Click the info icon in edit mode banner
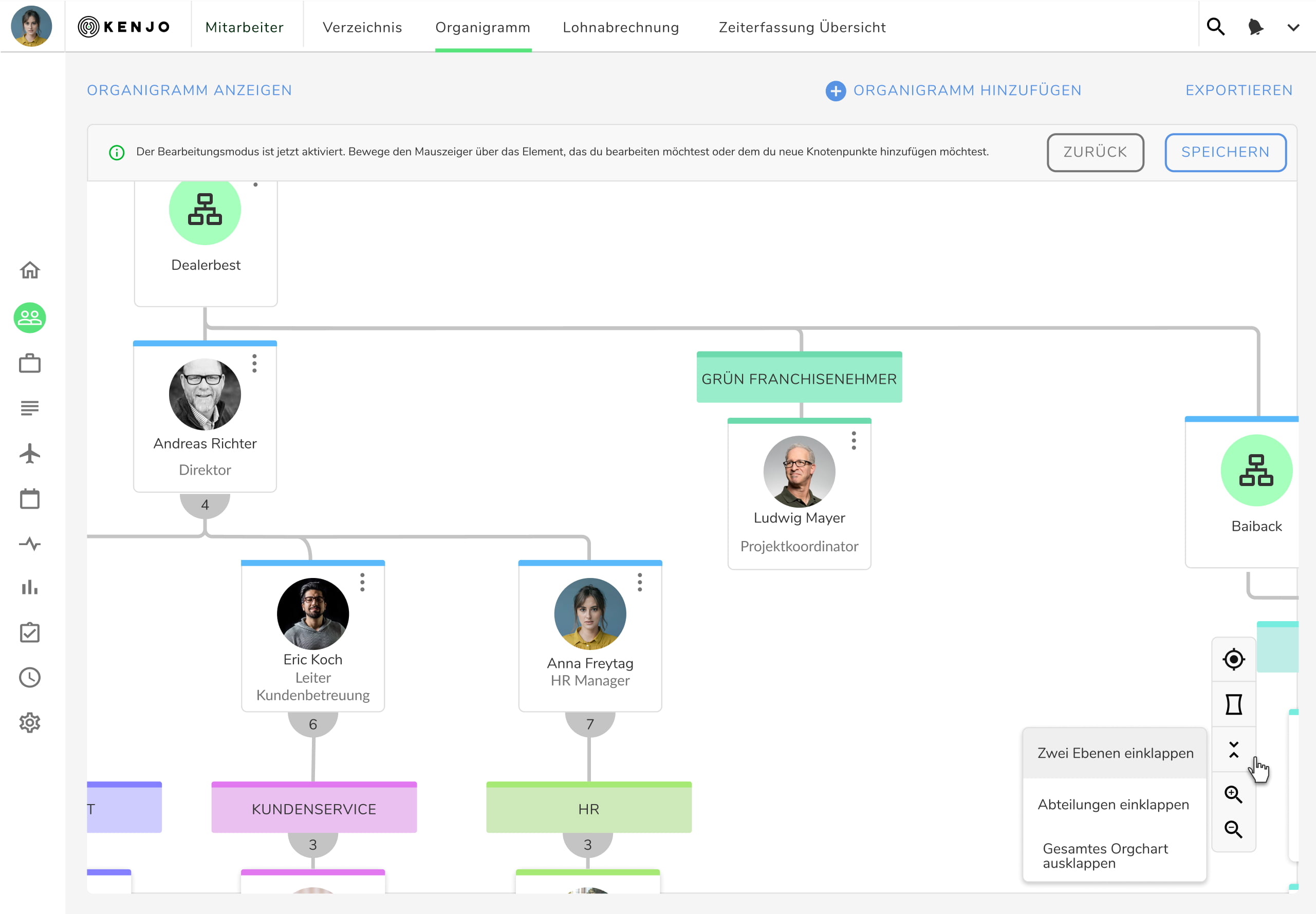 117,152
